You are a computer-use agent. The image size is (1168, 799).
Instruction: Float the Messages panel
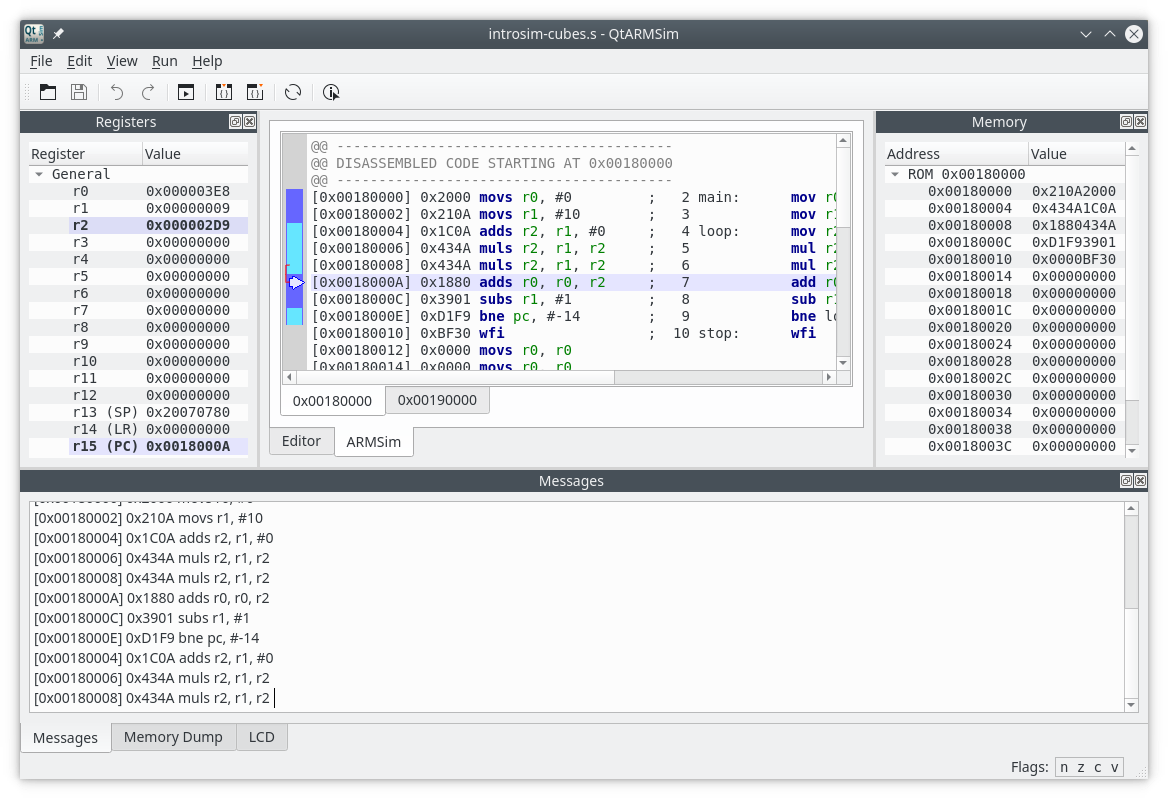click(1126, 480)
